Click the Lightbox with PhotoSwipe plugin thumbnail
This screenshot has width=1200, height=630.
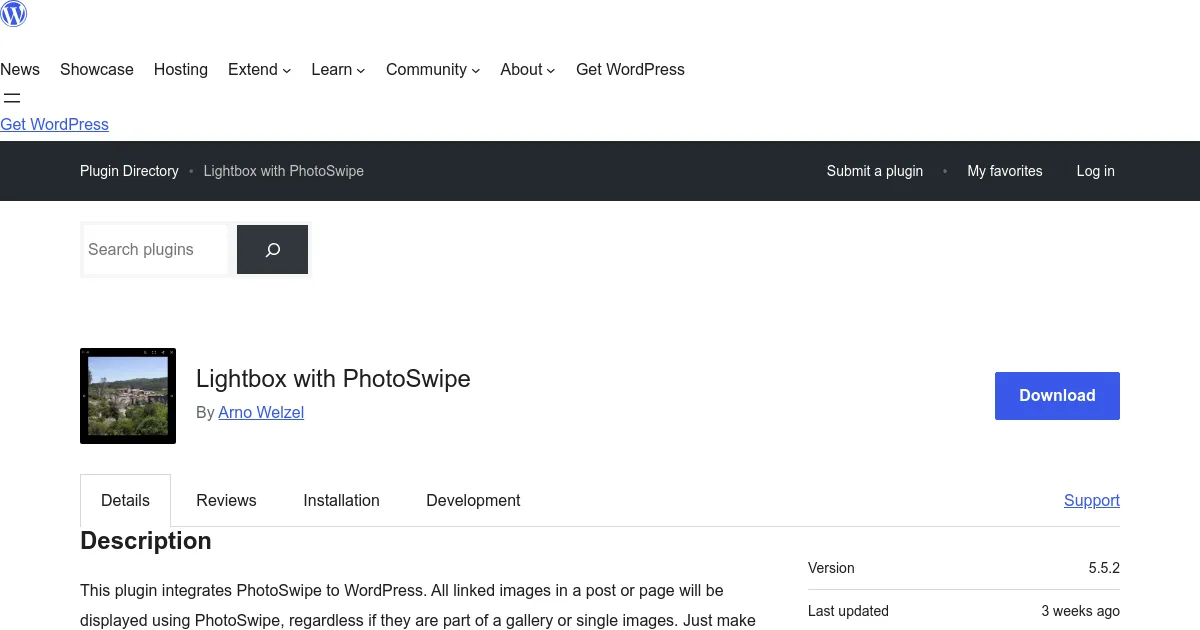click(128, 396)
